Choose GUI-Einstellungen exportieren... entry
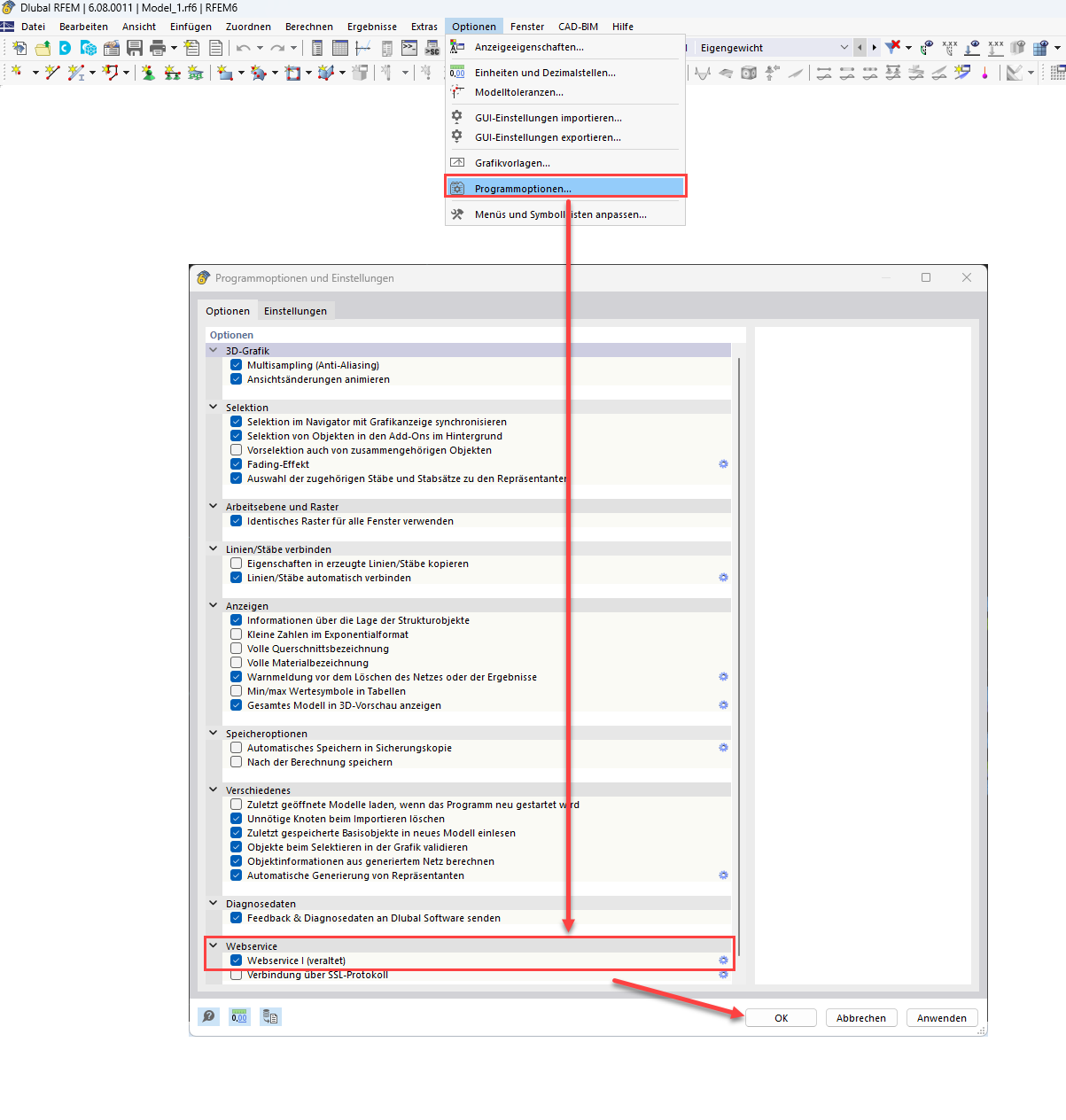The width and height of the screenshot is (1066, 1120). click(x=565, y=137)
